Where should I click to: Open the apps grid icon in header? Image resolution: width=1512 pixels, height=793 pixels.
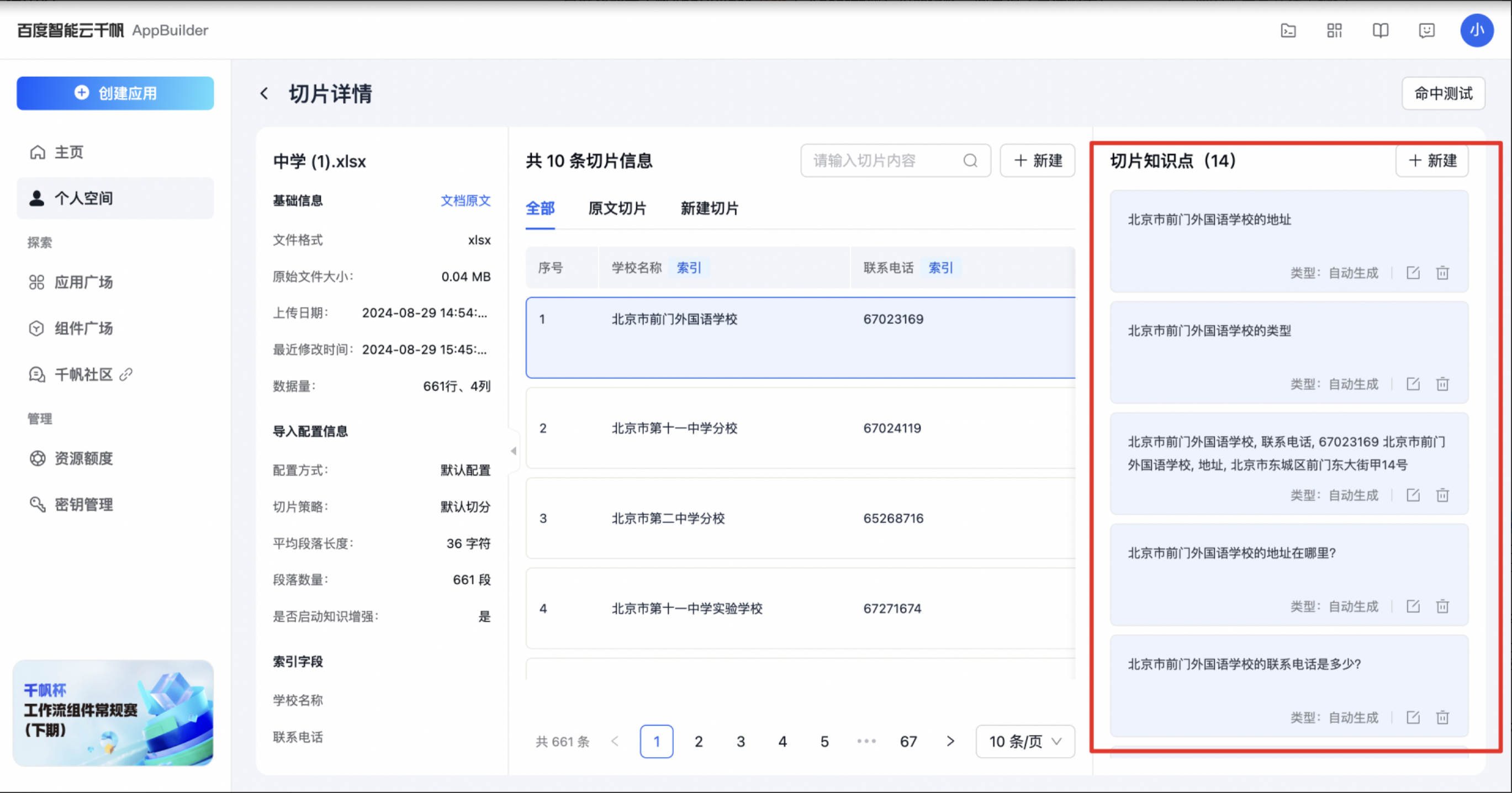[x=1334, y=30]
